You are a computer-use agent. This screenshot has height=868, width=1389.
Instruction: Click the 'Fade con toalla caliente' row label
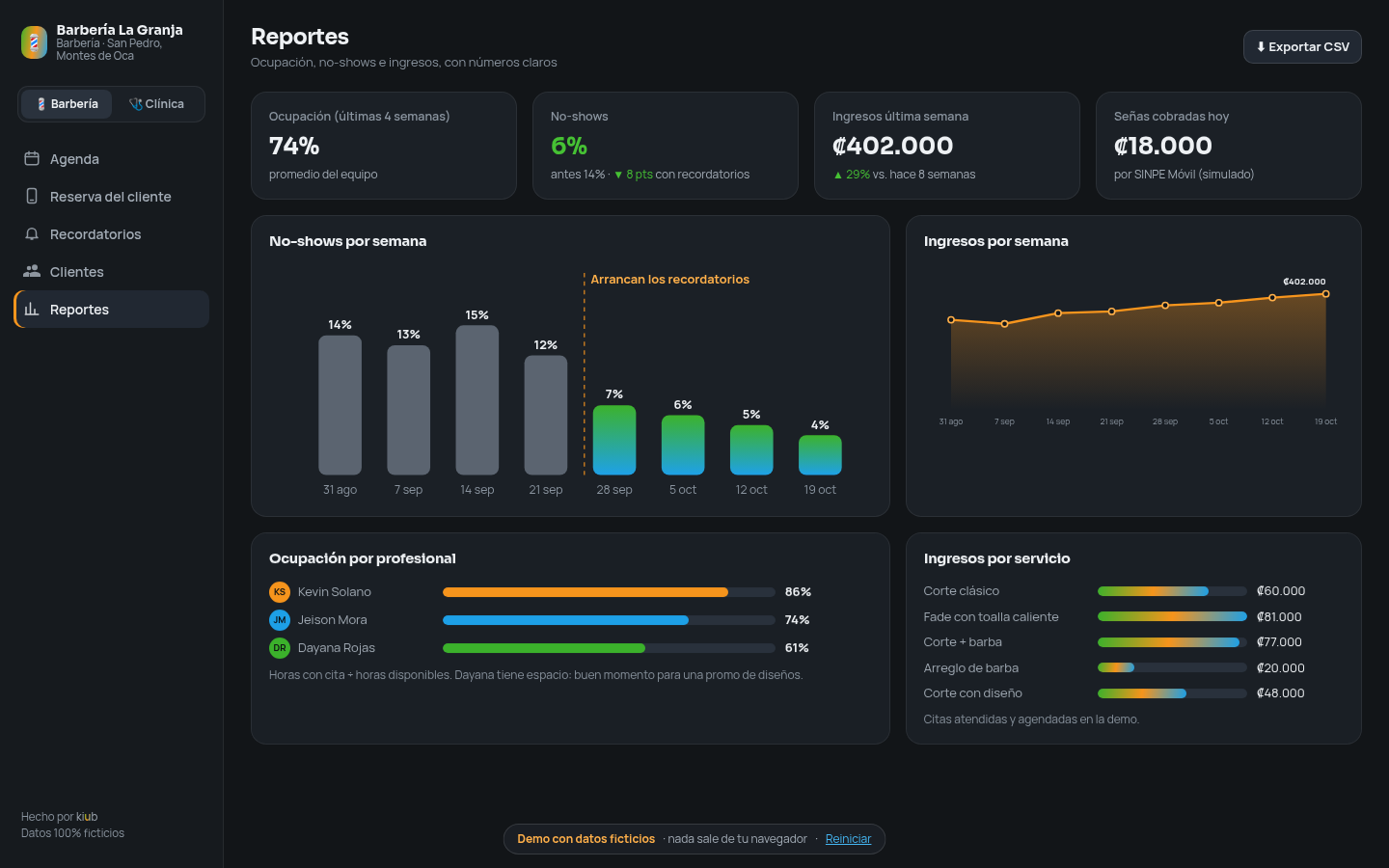(991, 617)
